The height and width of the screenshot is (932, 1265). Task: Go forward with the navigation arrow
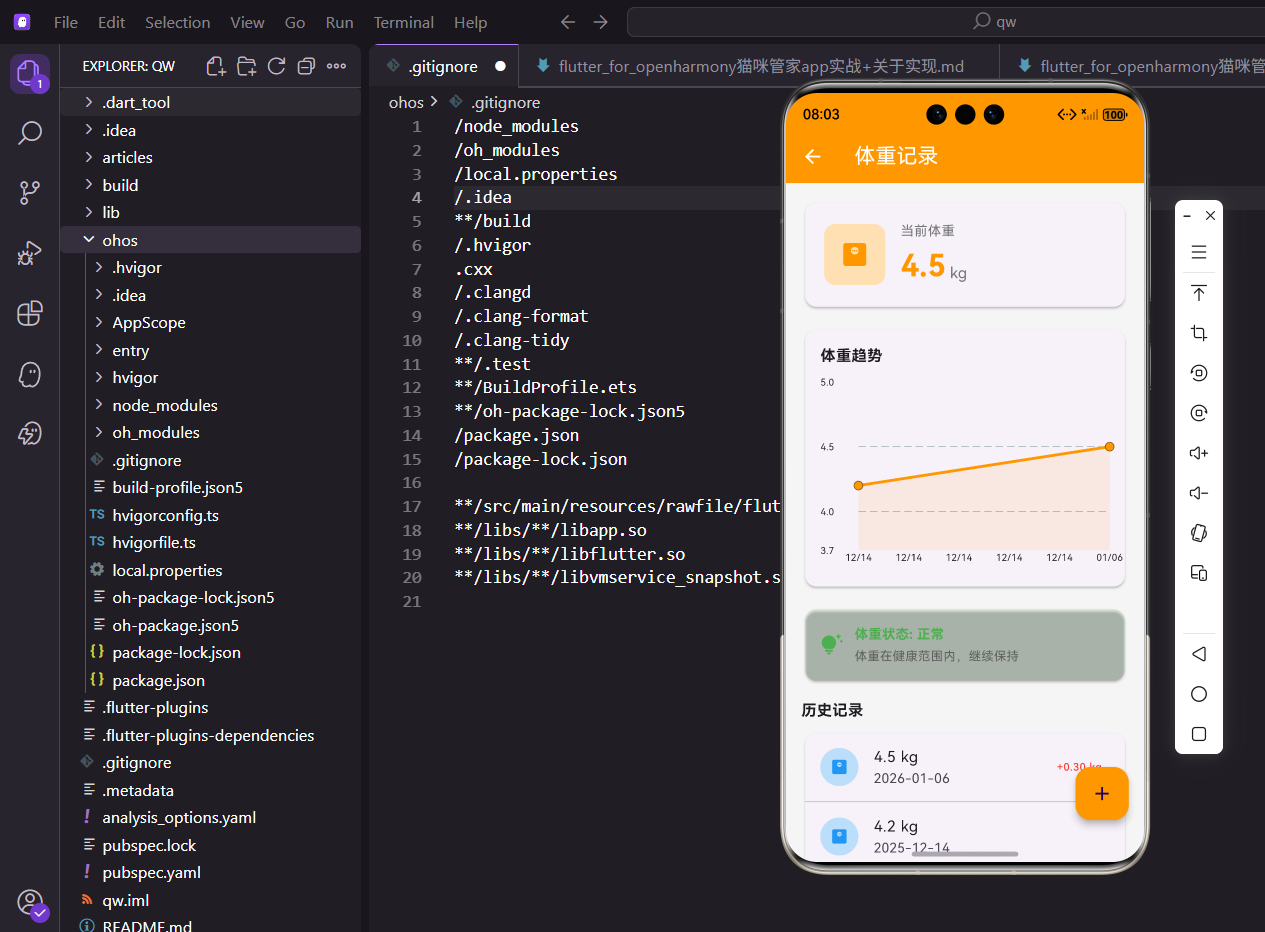(x=600, y=22)
